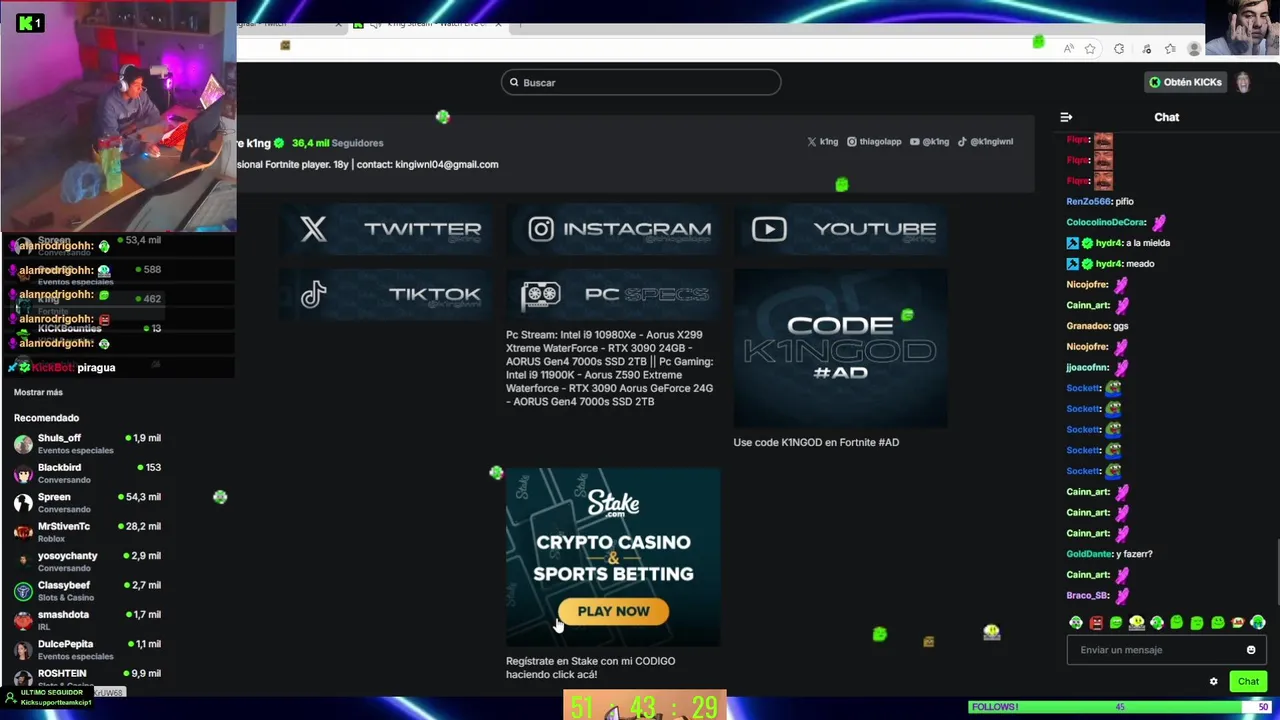Click username jjoacofnn in chat
Screen dimensions: 1280x720
point(1087,368)
